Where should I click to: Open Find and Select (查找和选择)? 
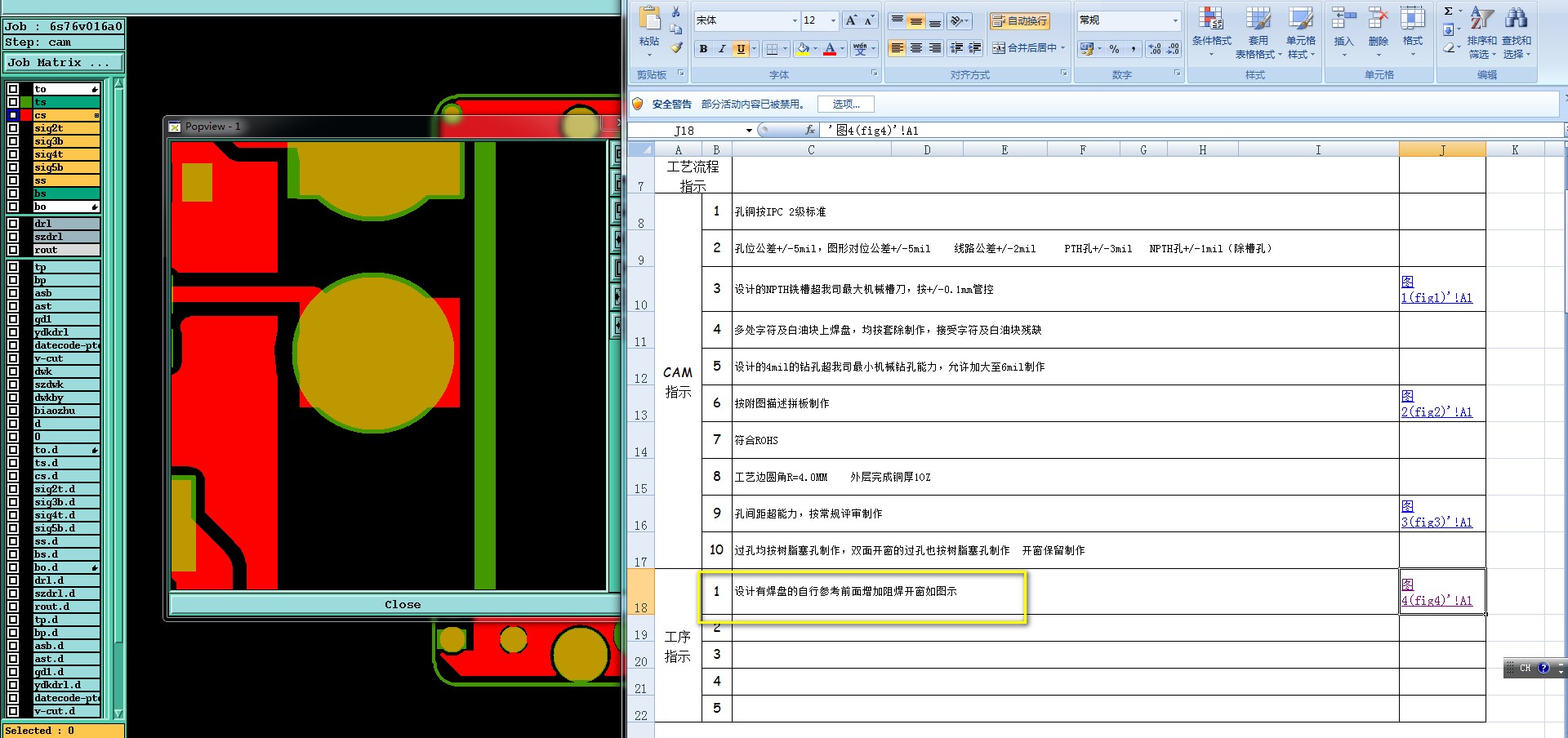(x=1517, y=33)
